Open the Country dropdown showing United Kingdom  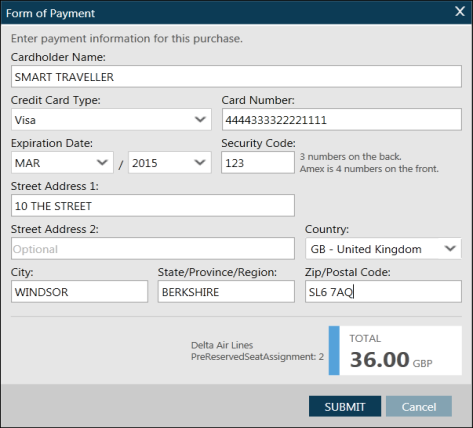(x=383, y=248)
